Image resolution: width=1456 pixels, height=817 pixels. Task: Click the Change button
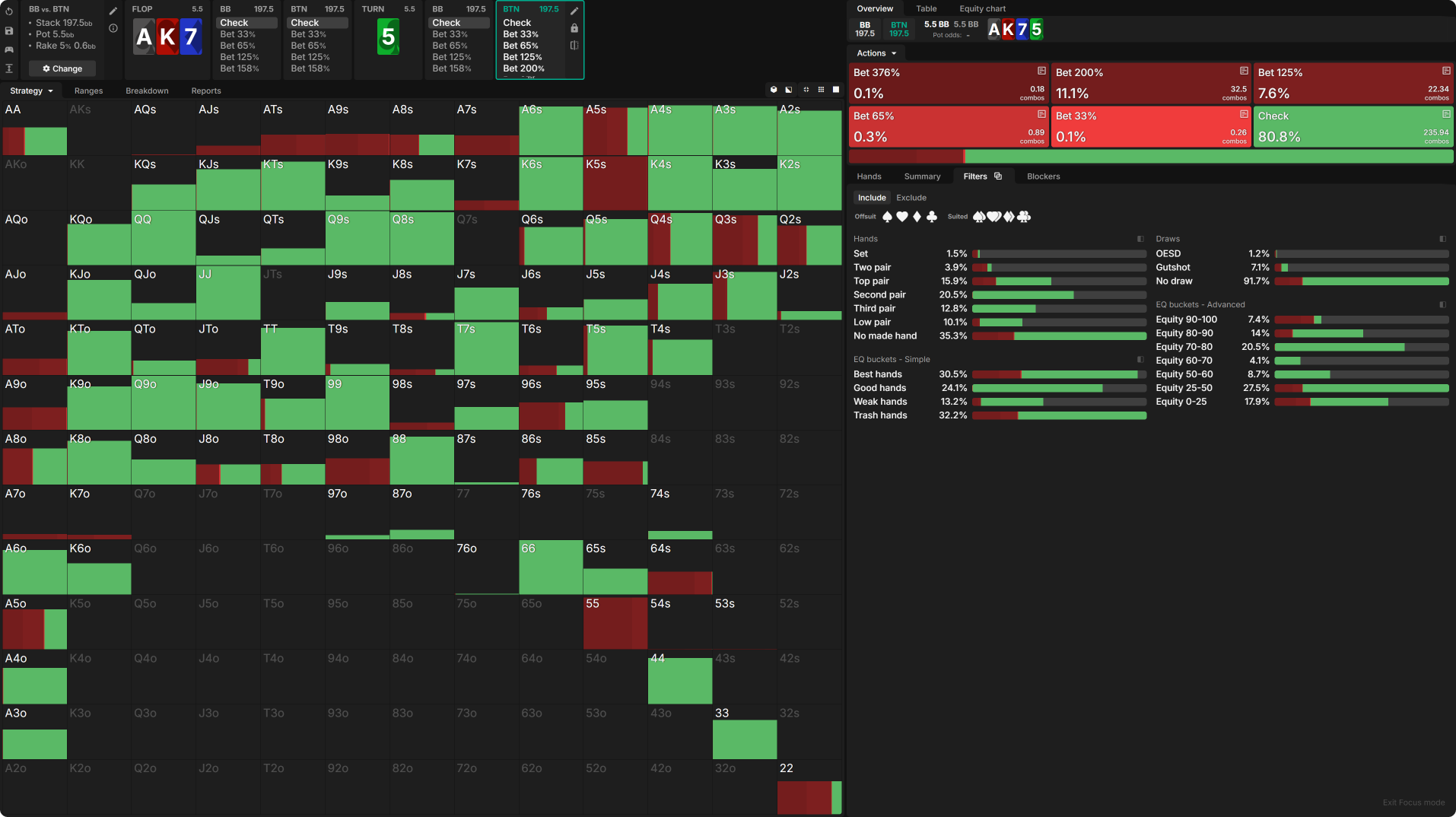pyautogui.click(x=62, y=68)
